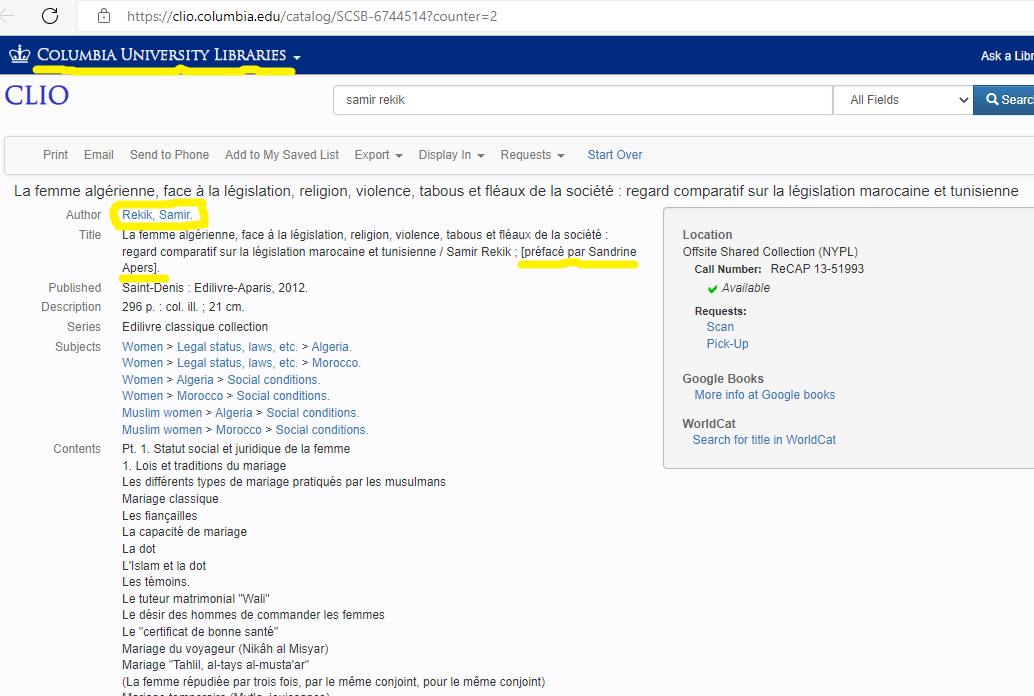Open Algeria in Women Legal status subject
Viewport: 1034px width, 696px height.
[331, 346]
